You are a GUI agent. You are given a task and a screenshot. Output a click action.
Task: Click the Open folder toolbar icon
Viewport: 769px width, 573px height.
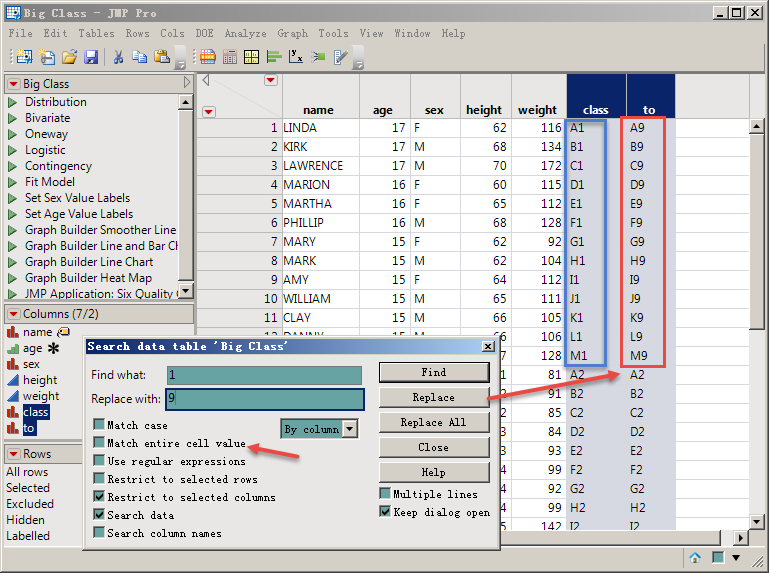click(x=69, y=57)
